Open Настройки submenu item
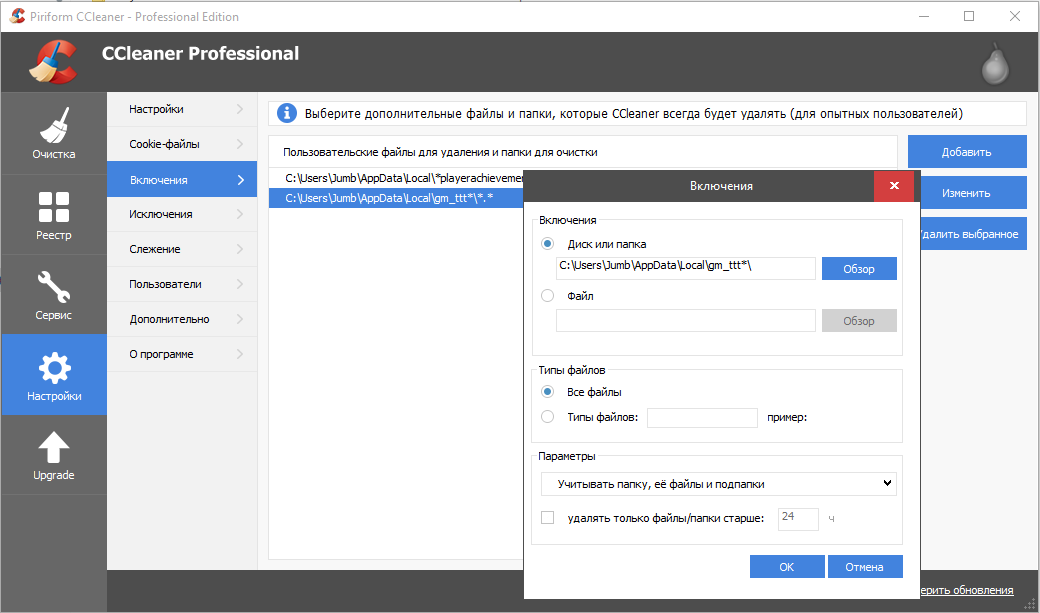This screenshot has width=1040, height=613. (x=182, y=109)
